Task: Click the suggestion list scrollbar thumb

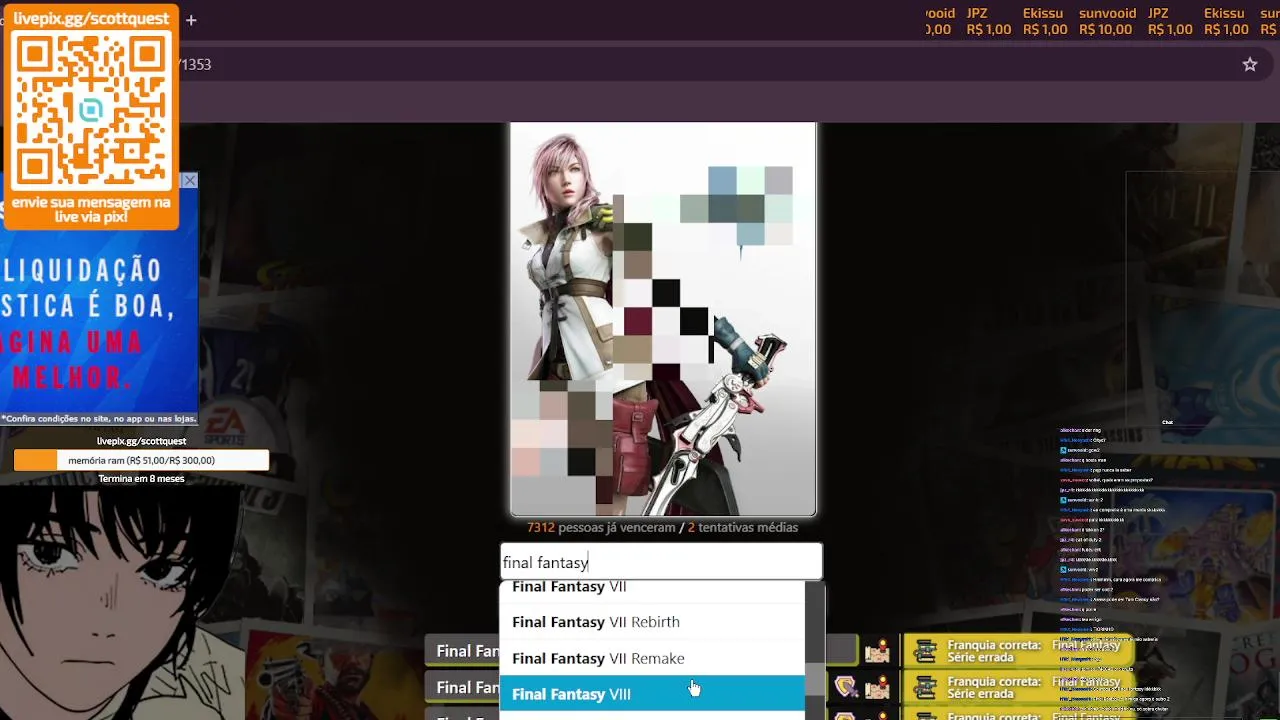Action: (x=815, y=678)
